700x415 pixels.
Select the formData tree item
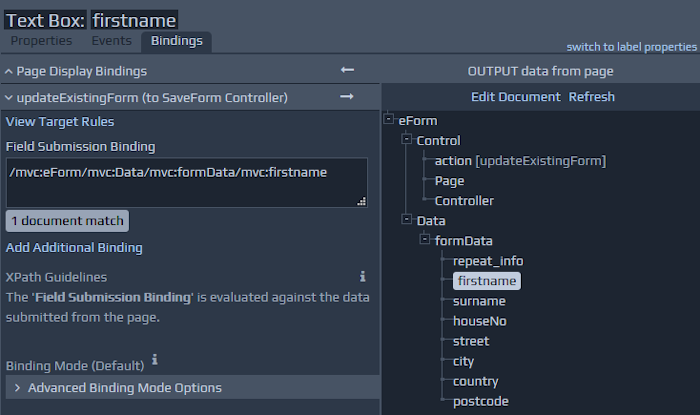point(463,241)
